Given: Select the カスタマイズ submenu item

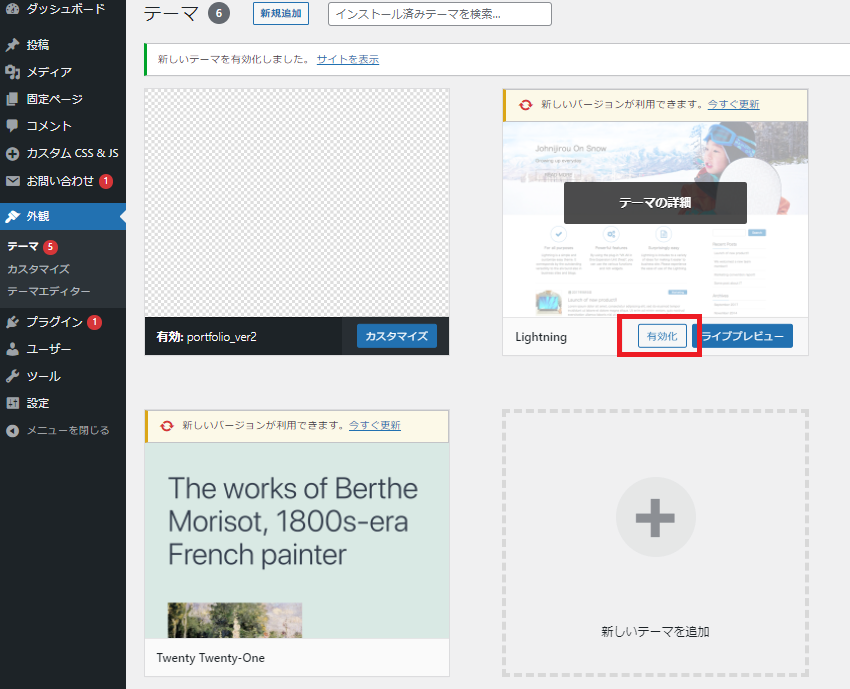Looking at the screenshot, I should click(38, 269).
